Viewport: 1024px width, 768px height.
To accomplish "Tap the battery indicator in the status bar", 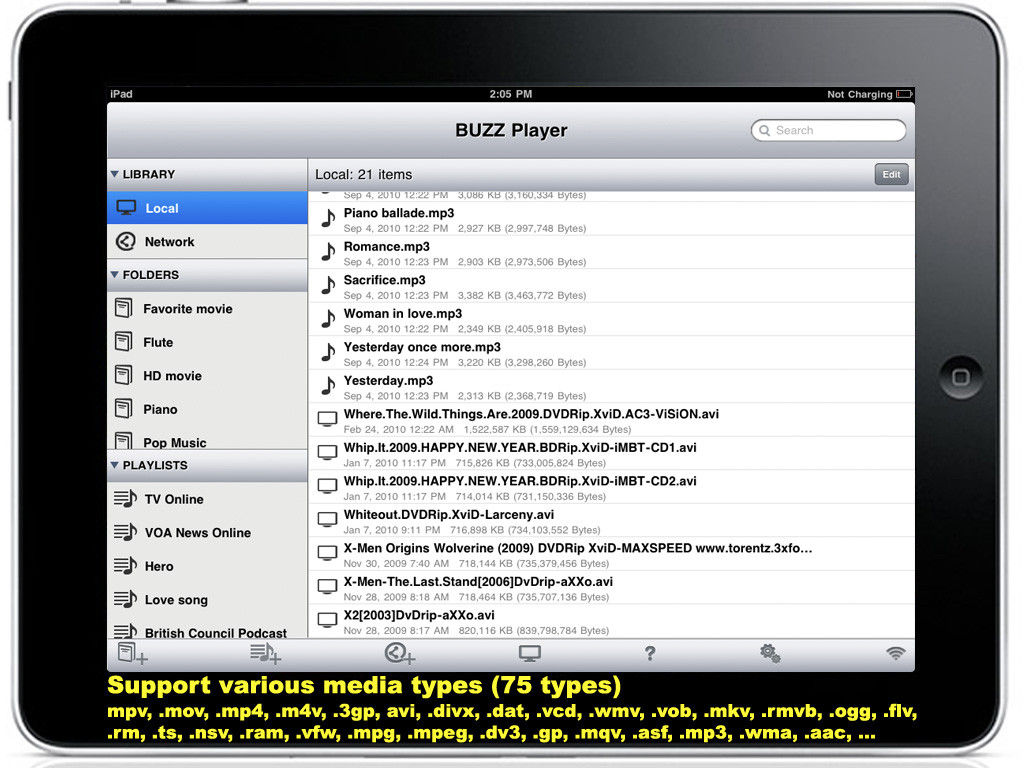I will (x=904, y=94).
